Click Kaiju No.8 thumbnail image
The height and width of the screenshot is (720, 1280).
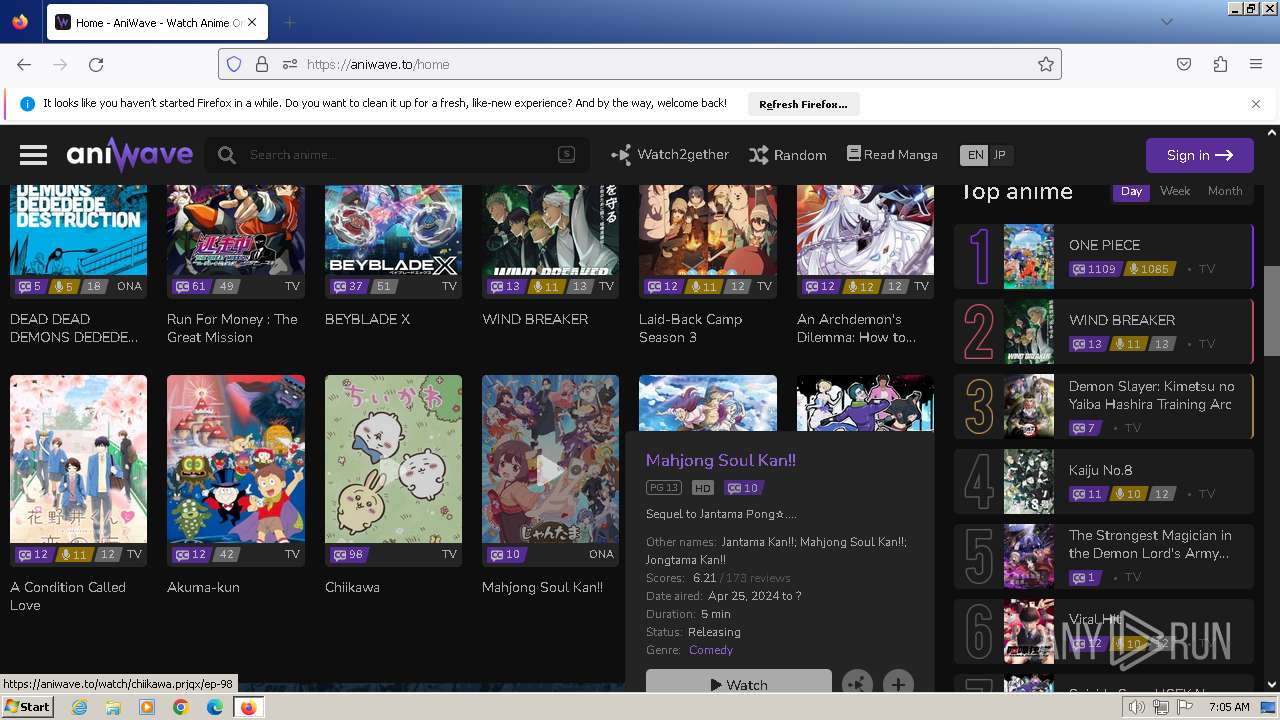1029,481
